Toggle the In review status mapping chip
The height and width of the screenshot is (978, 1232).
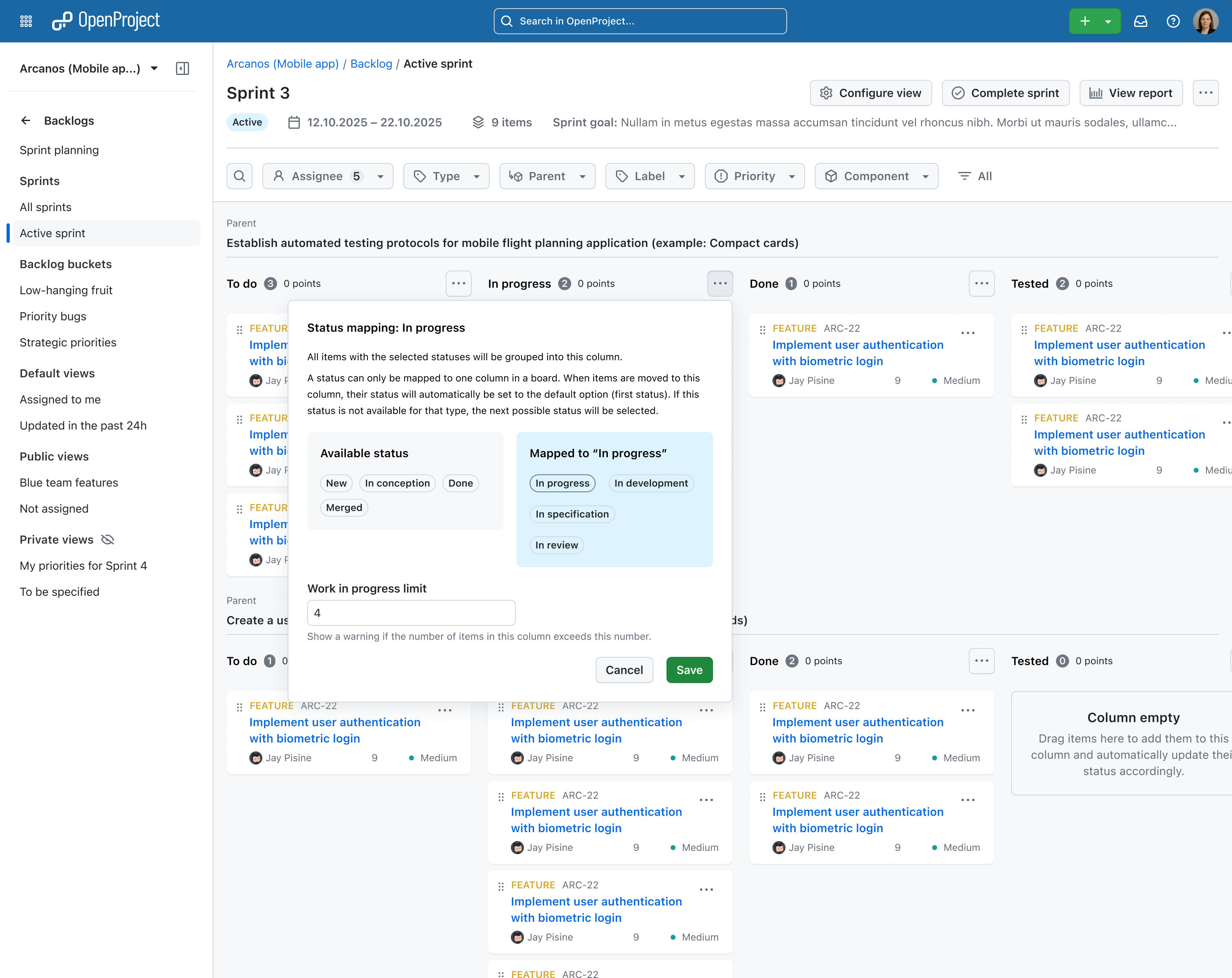pyautogui.click(x=556, y=545)
